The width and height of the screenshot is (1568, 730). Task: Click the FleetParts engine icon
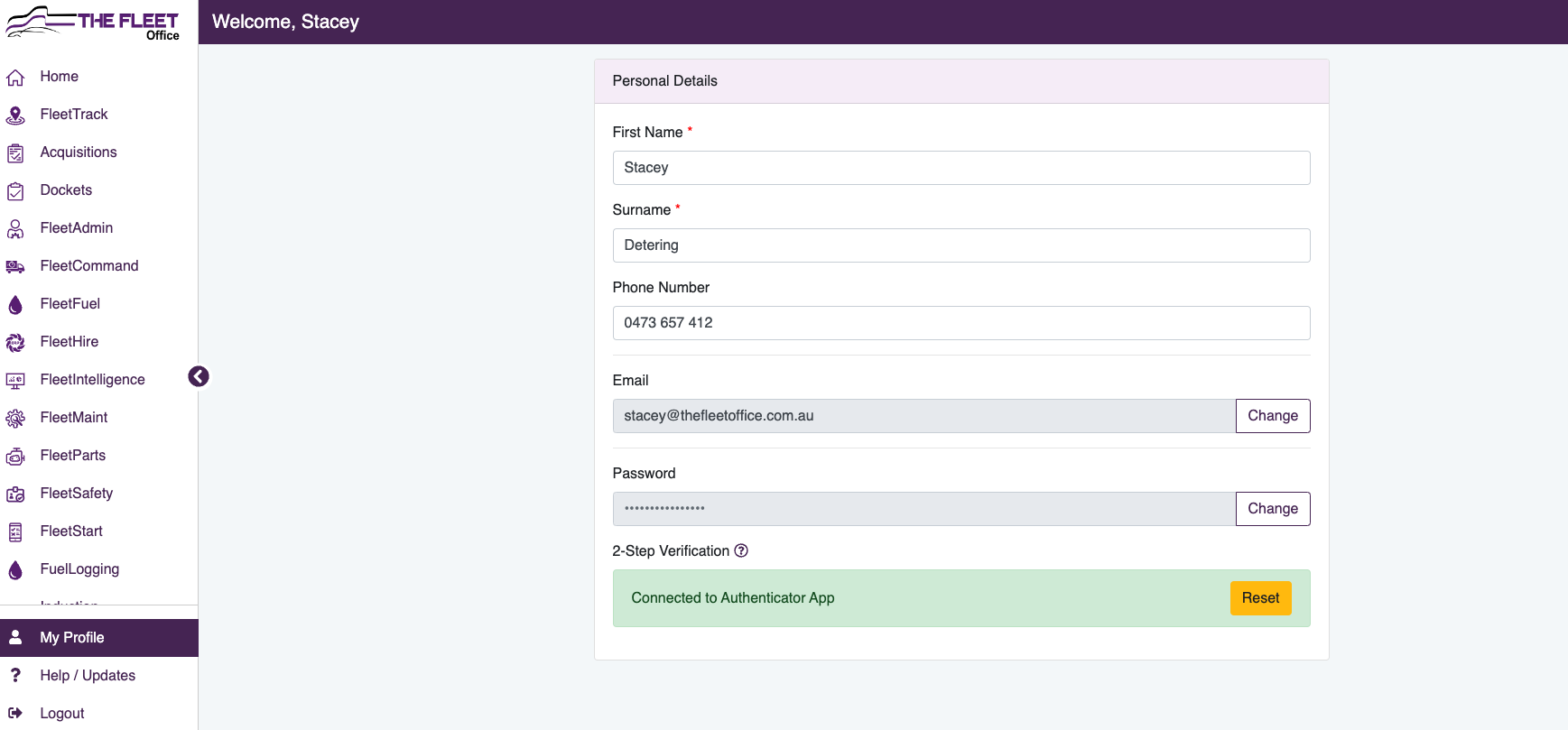(x=15, y=457)
